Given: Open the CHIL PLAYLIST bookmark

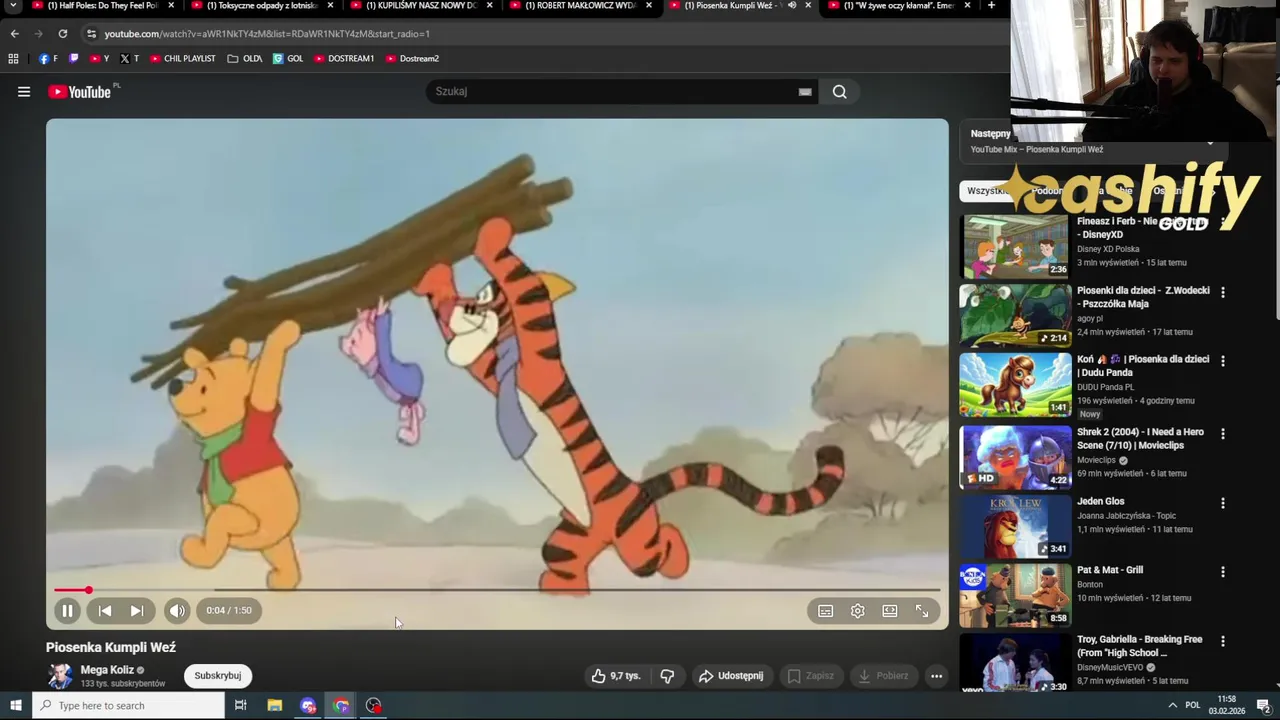Looking at the screenshot, I should pyautogui.click(x=183, y=59).
